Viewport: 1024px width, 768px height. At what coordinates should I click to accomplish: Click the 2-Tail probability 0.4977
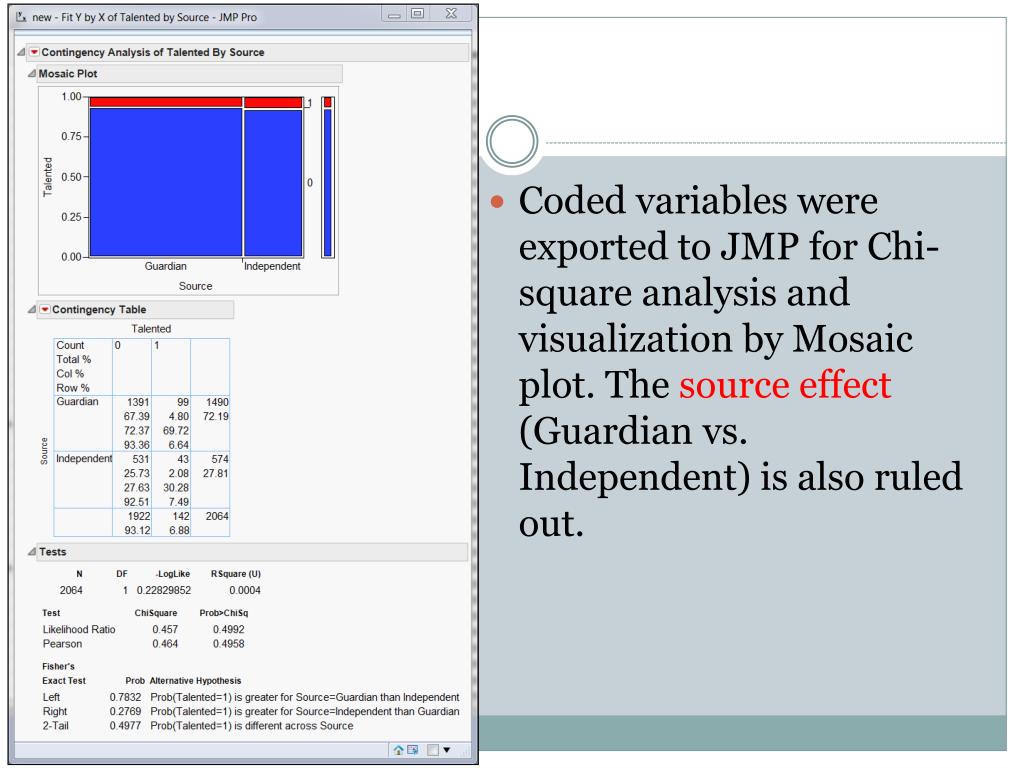(x=125, y=726)
